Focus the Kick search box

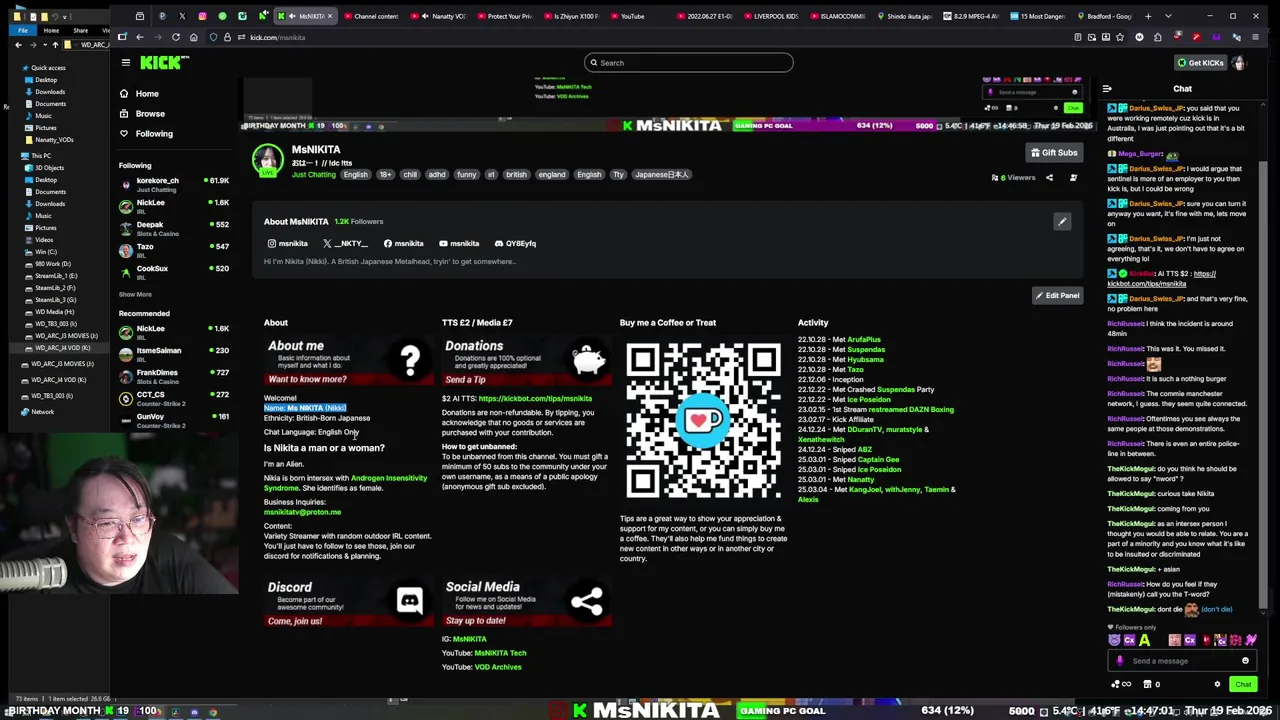[x=688, y=62]
